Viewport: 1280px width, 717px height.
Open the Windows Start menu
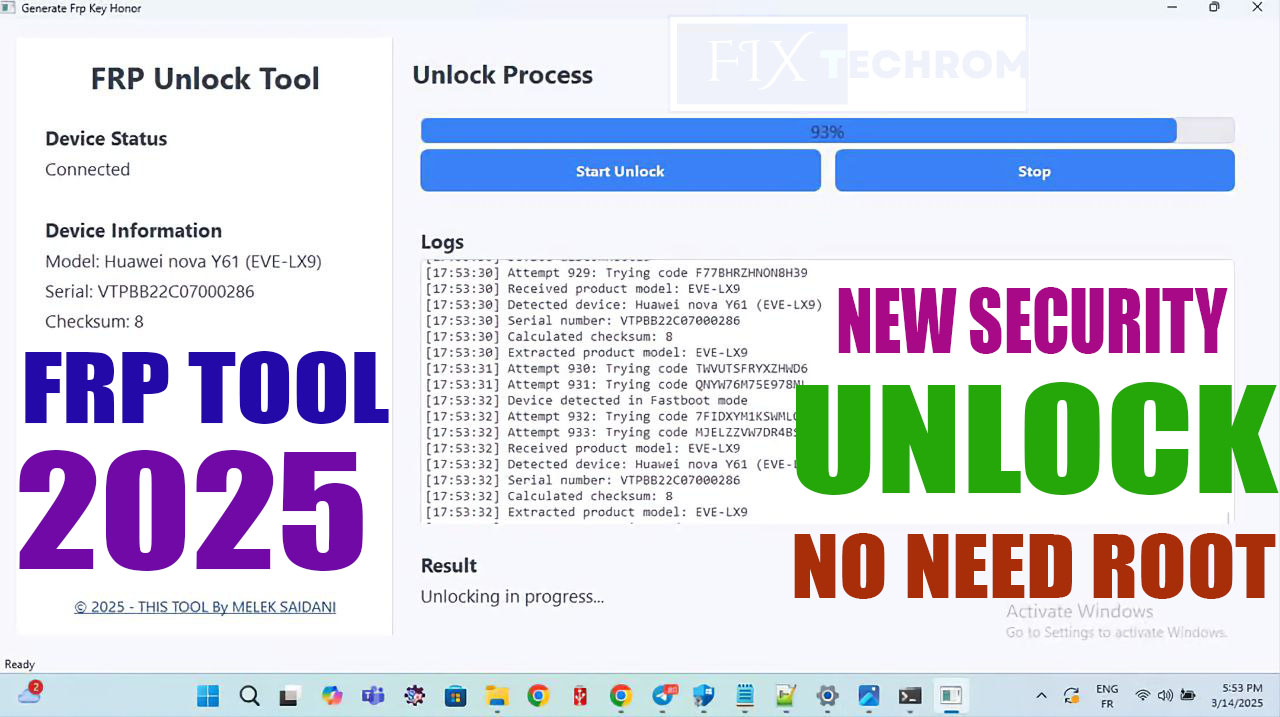pyautogui.click(x=209, y=695)
